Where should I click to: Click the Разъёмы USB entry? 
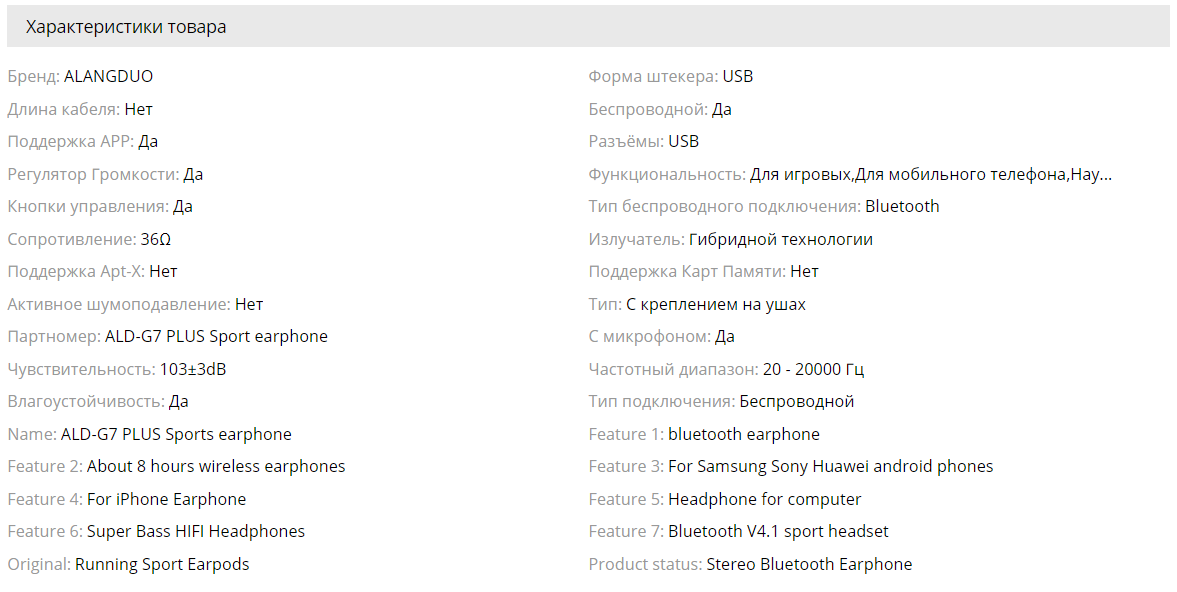(x=683, y=142)
